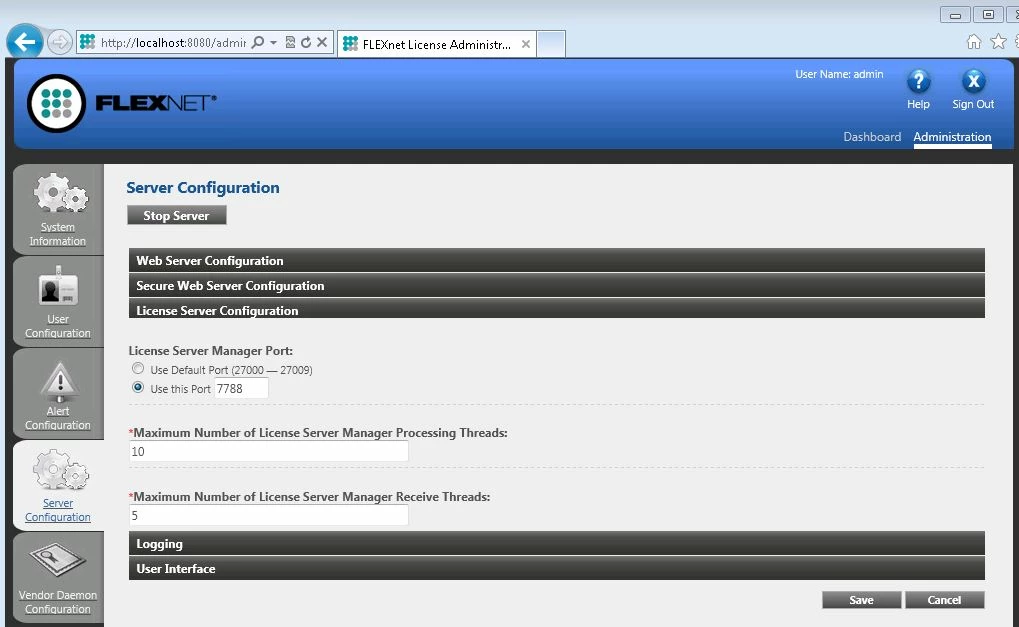Open address bar search dropdown arrow
Screen dimensions: 1019x627
(274, 42)
